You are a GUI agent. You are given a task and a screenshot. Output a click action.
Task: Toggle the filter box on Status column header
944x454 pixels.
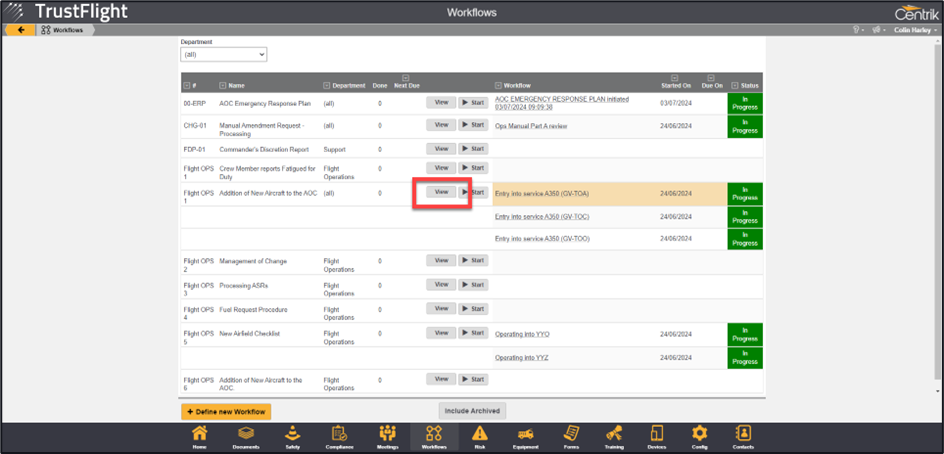click(x=735, y=86)
